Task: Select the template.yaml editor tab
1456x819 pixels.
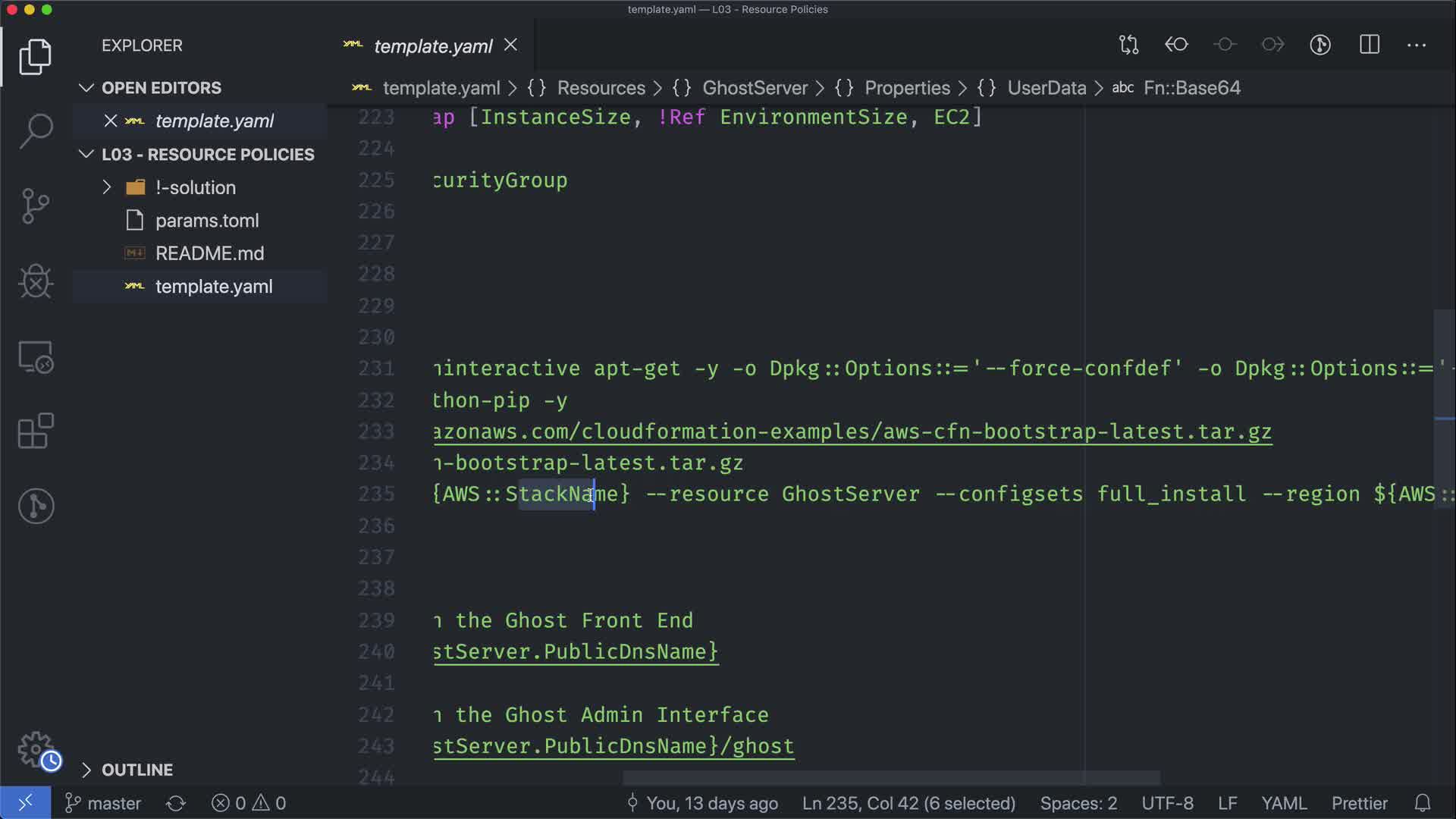Action: coord(433,46)
